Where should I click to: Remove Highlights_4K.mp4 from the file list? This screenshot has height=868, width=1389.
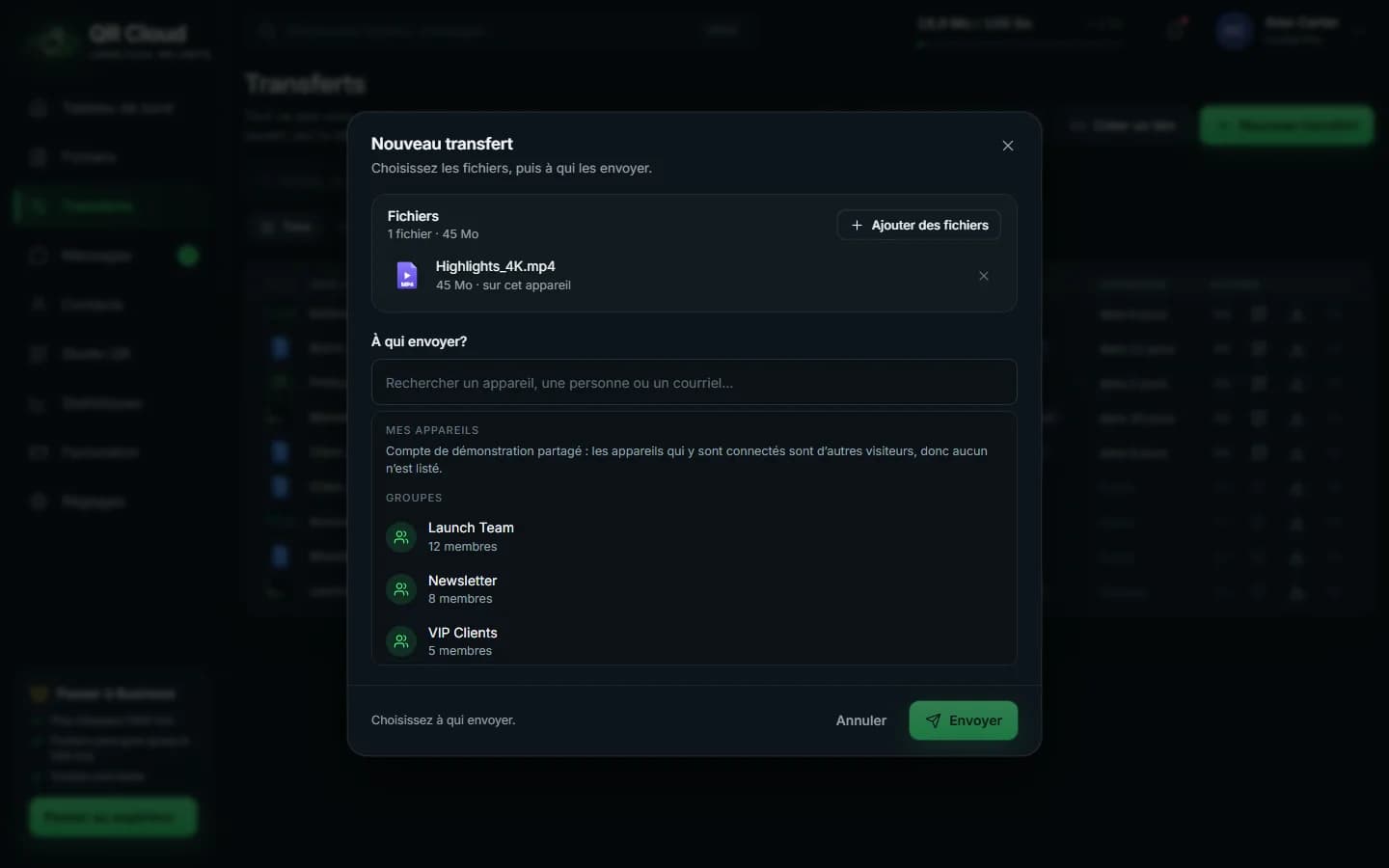coord(984,276)
